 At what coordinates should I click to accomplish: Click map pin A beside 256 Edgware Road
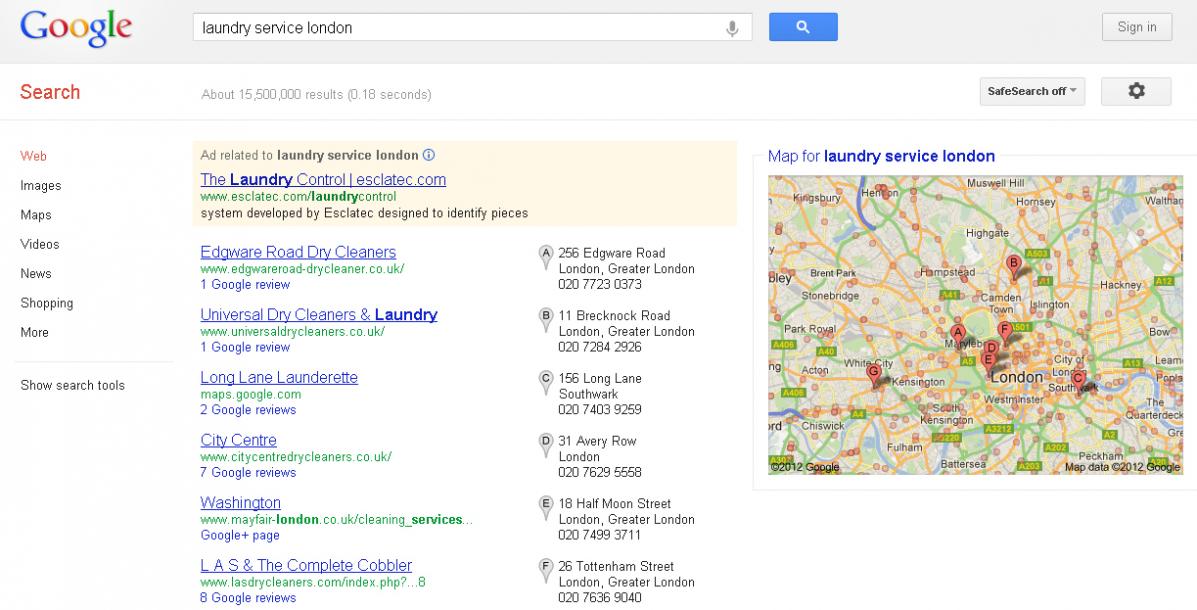(546, 257)
